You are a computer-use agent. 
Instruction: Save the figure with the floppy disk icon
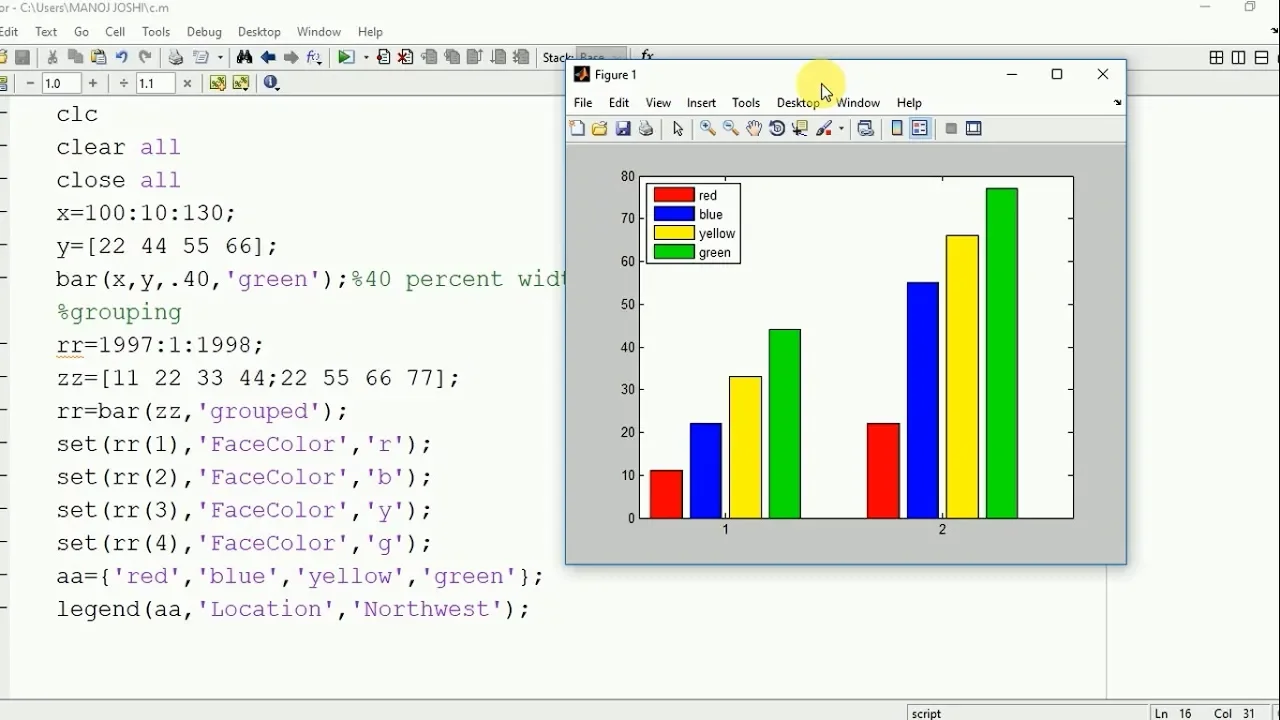[623, 128]
